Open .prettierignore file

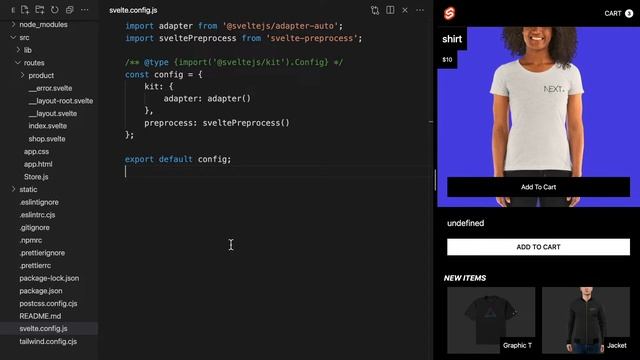coord(42,253)
